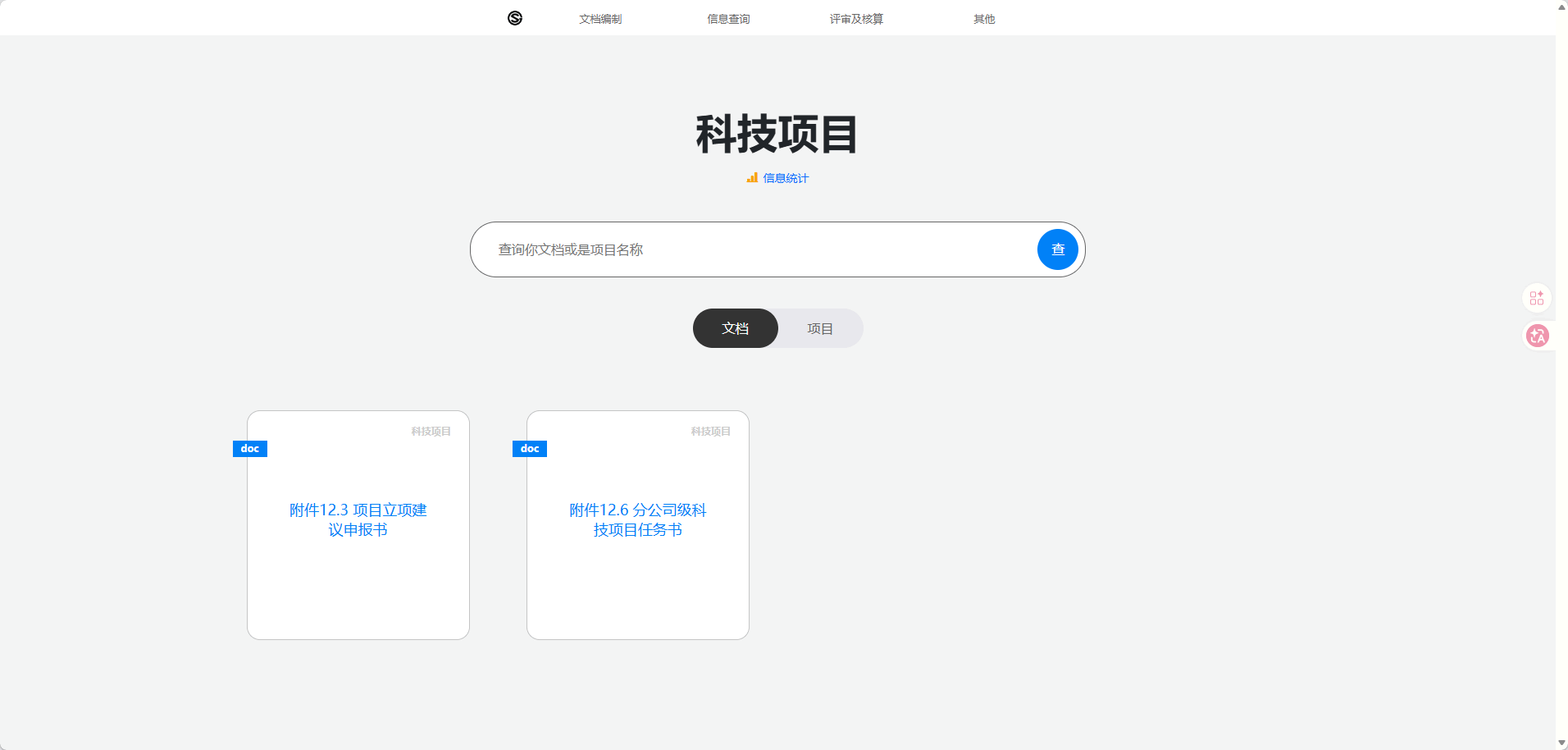The height and width of the screenshot is (750, 1568).
Task: Click the scrollbar down arrow
Action: coord(1561,743)
